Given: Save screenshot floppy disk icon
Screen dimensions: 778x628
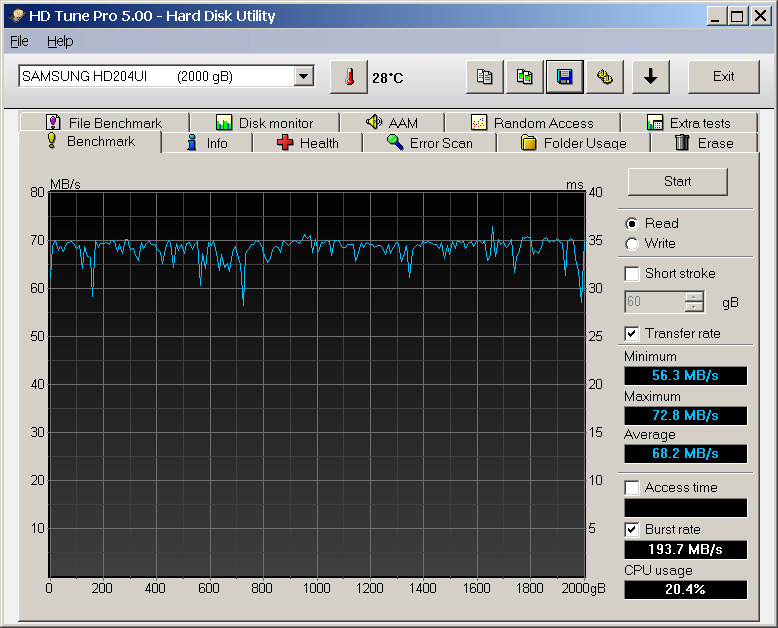Looking at the screenshot, I should 565,77.
